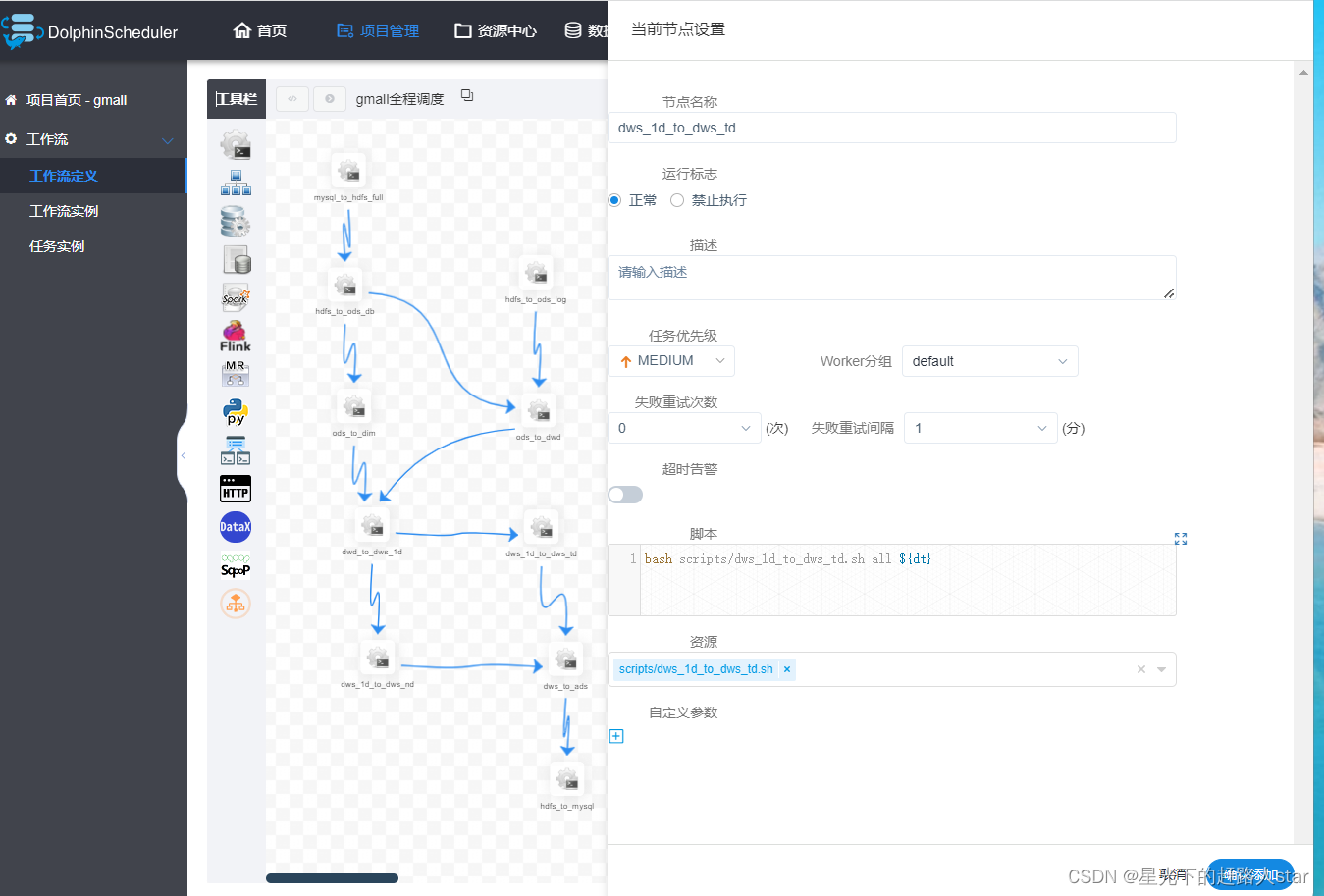The width and height of the screenshot is (1324, 896).
Task: Select the 禁止执行 run flag radio
Action: click(677, 200)
